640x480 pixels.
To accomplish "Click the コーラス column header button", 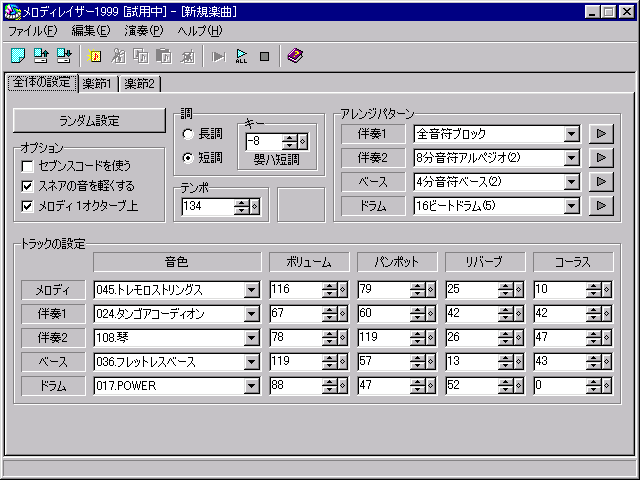I will click(573, 262).
